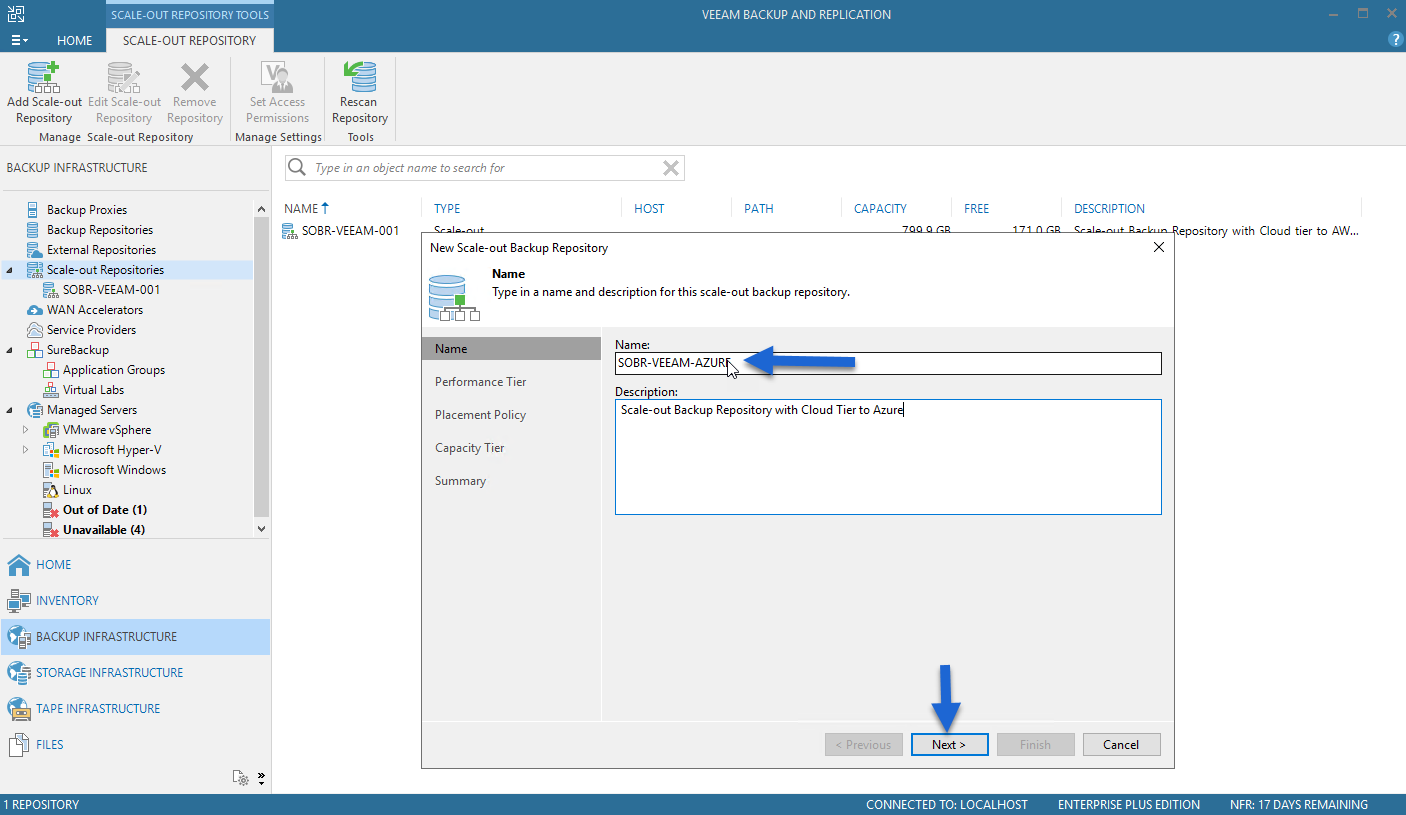Open the main application menu dropdown
Screen dimensions: 1406x815
pos(19,40)
